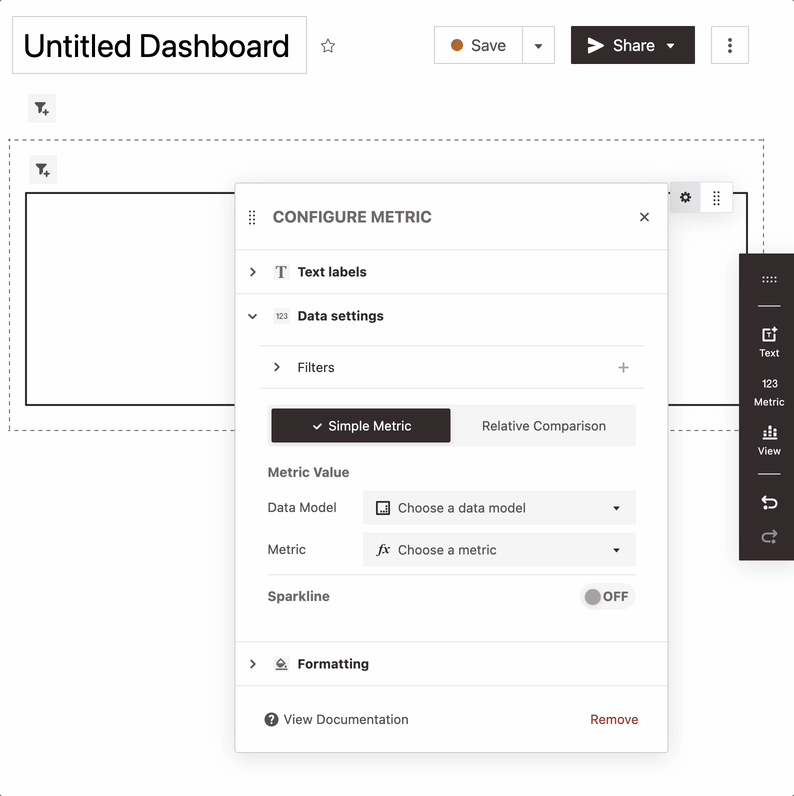Open the Save options dropdown arrow
Image resolution: width=794 pixels, height=796 pixels.
(538, 45)
